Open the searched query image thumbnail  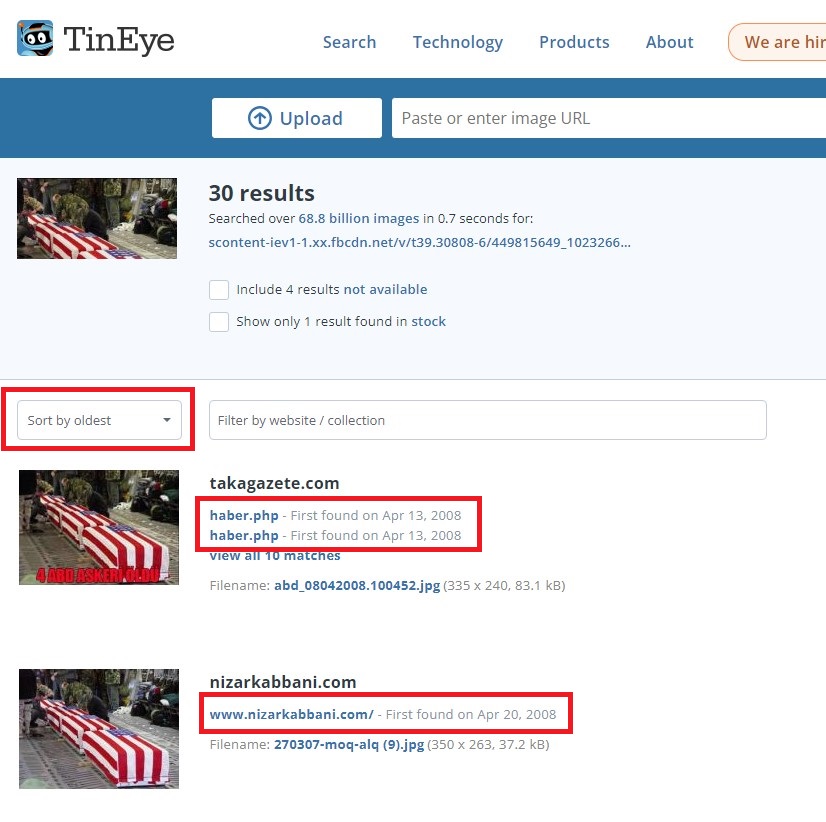(97, 218)
